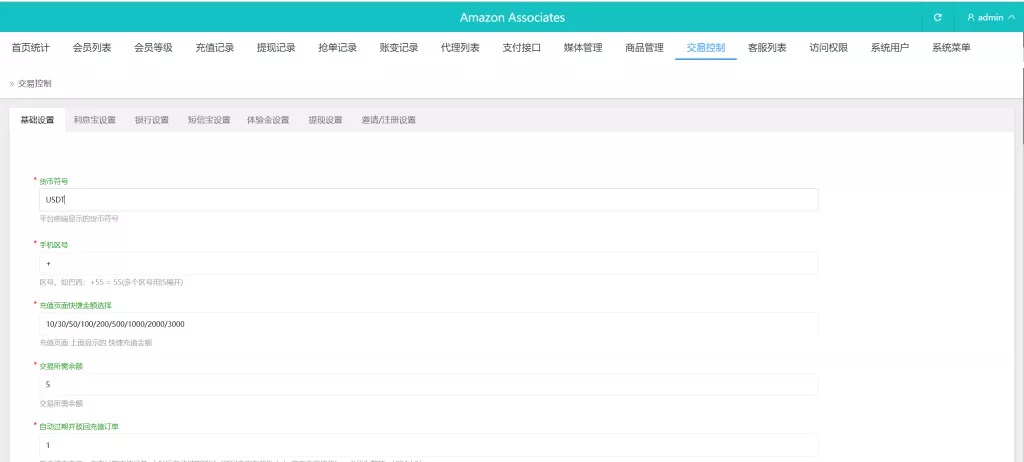The width and height of the screenshot is (1024, 462).
Task: Open the 代理列表 menu item
Action: point(460,47)
